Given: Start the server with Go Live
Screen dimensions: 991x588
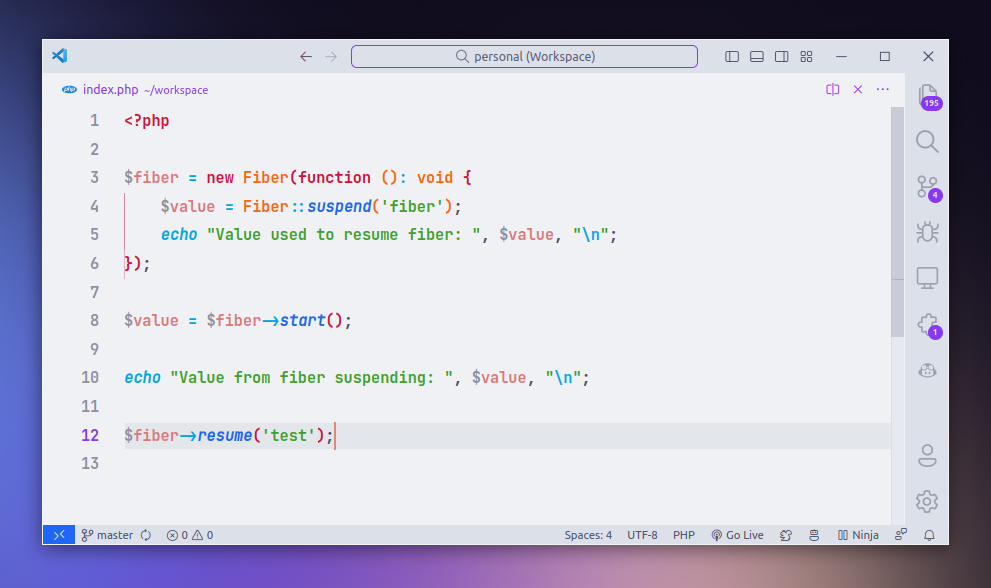Looking at the screenshot, I should 737,535.
